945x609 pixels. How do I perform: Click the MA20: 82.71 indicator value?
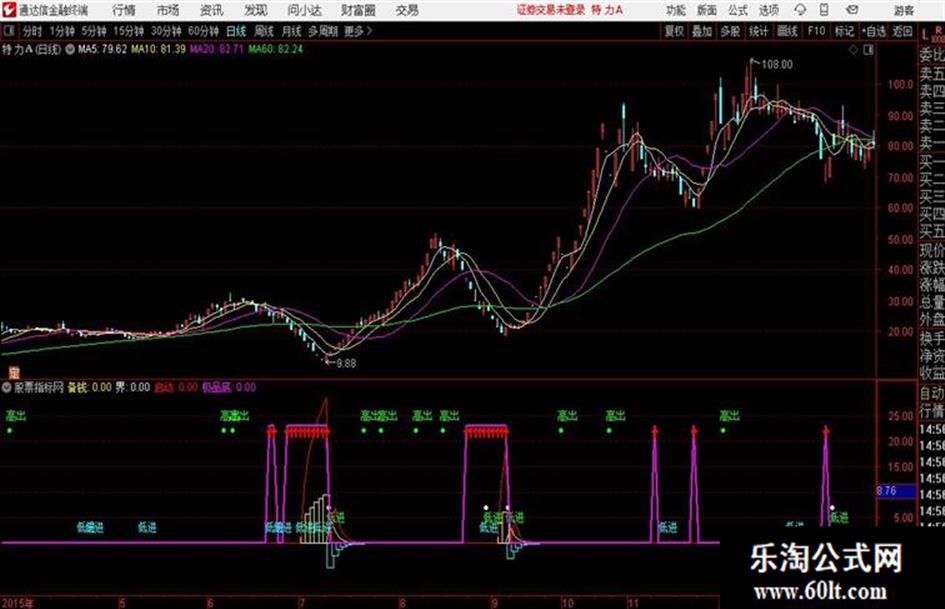[x=216, y=49]
